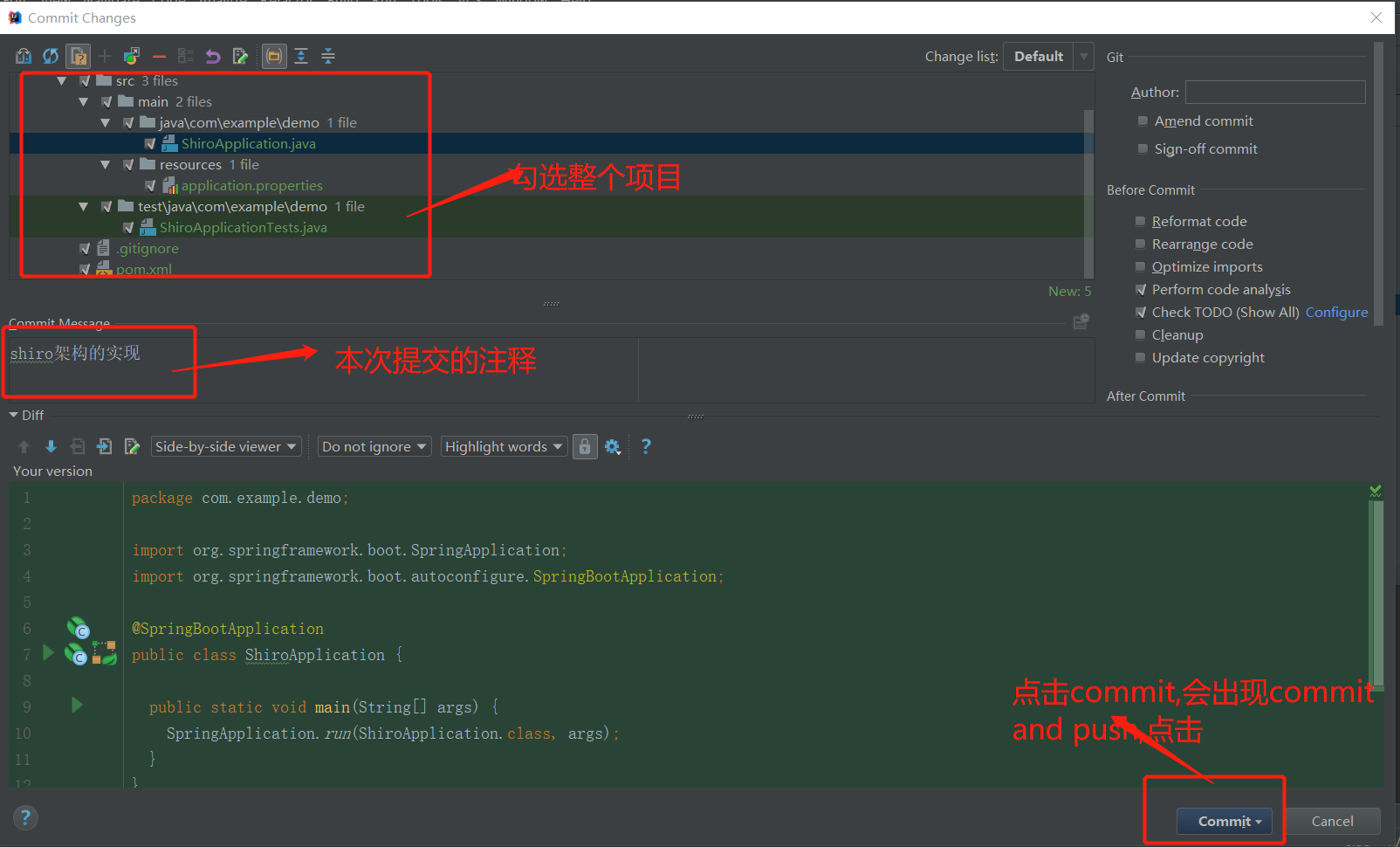Click the right options panel scrollbar

coord(1378,183)
